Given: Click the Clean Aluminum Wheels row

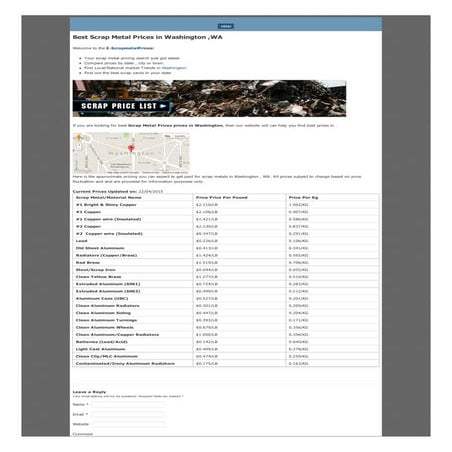Looking at the screenshot, I should [x=226, y=328].
